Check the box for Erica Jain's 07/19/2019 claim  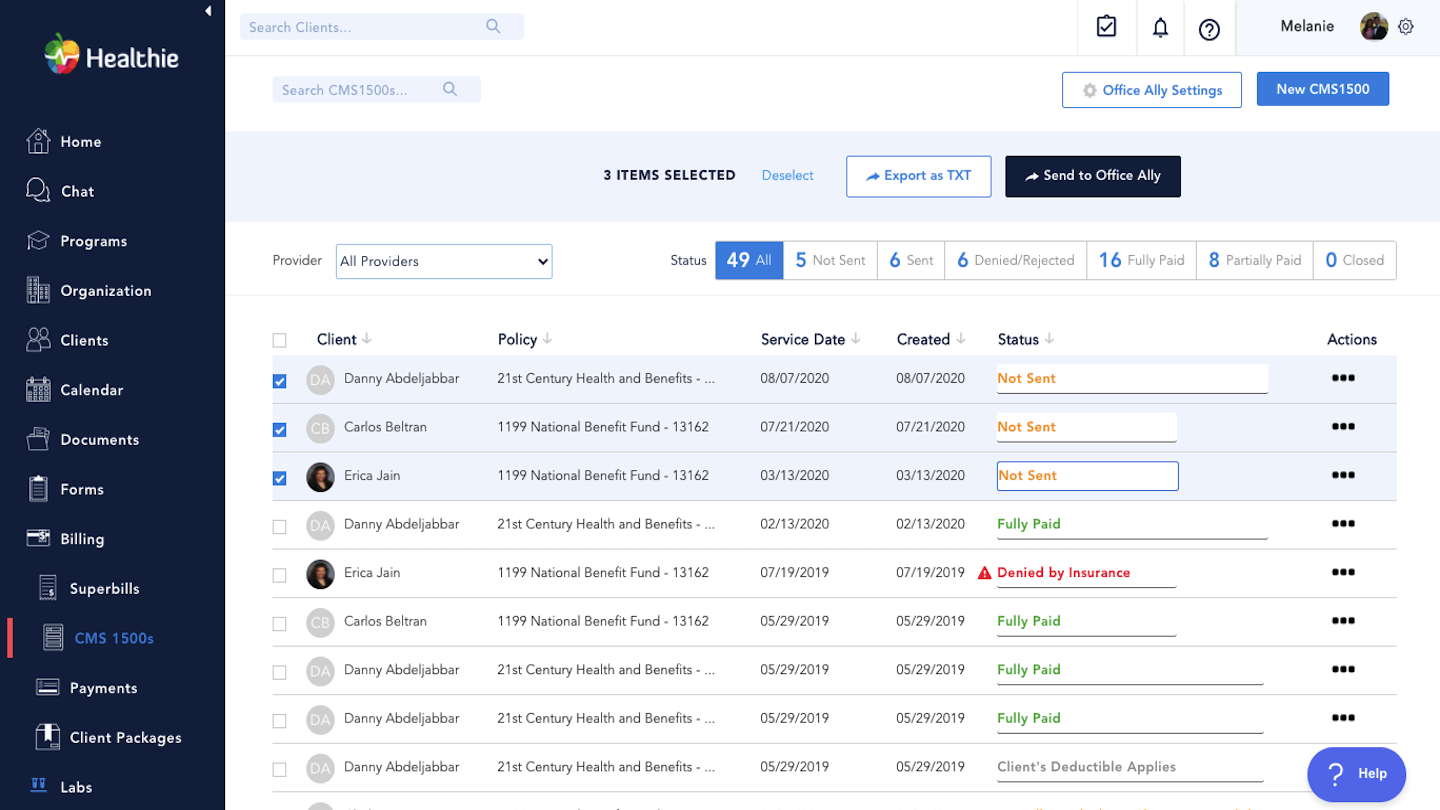[280, 575]
